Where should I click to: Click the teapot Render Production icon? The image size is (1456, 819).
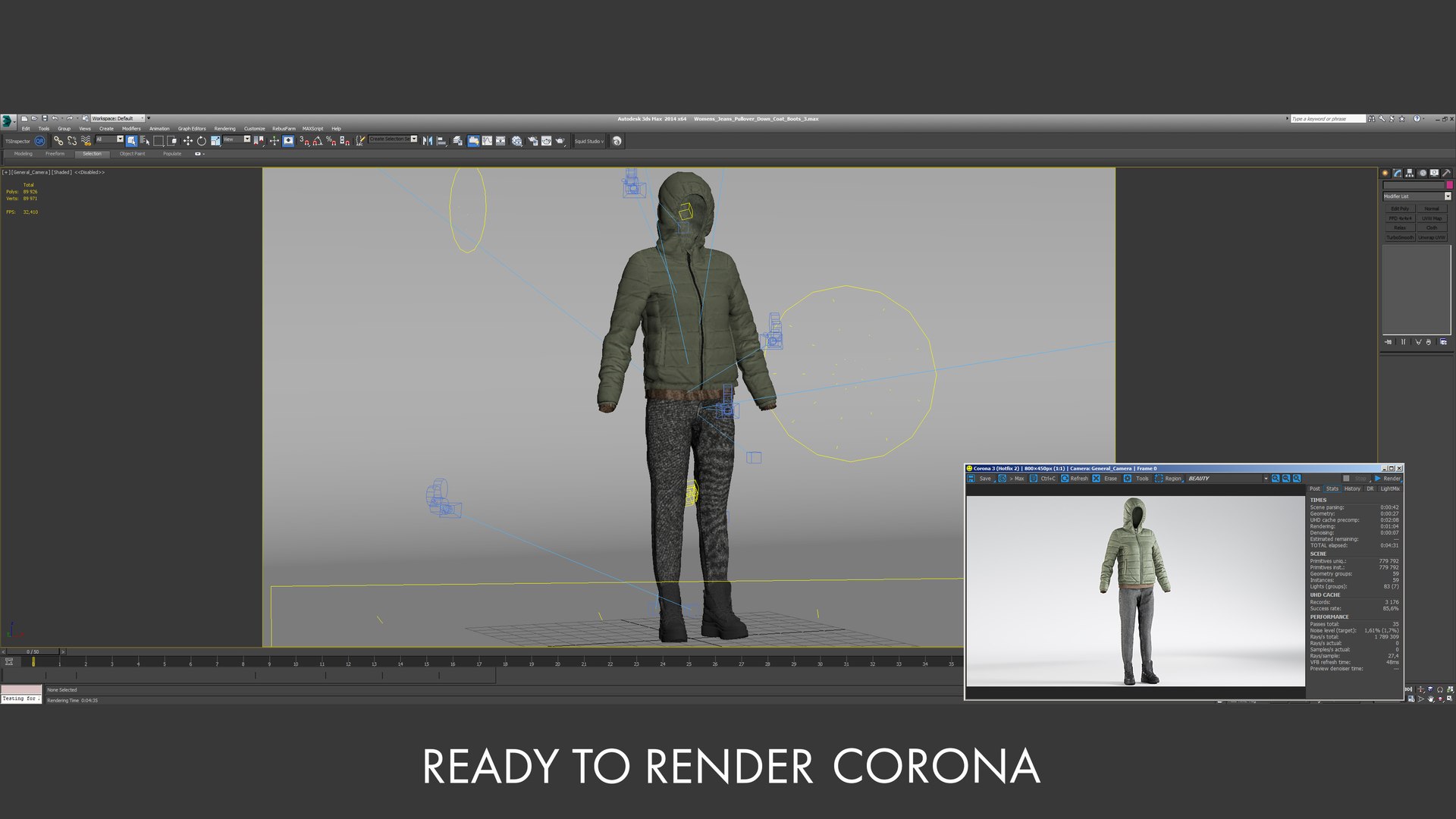click(x=560, y=140)
